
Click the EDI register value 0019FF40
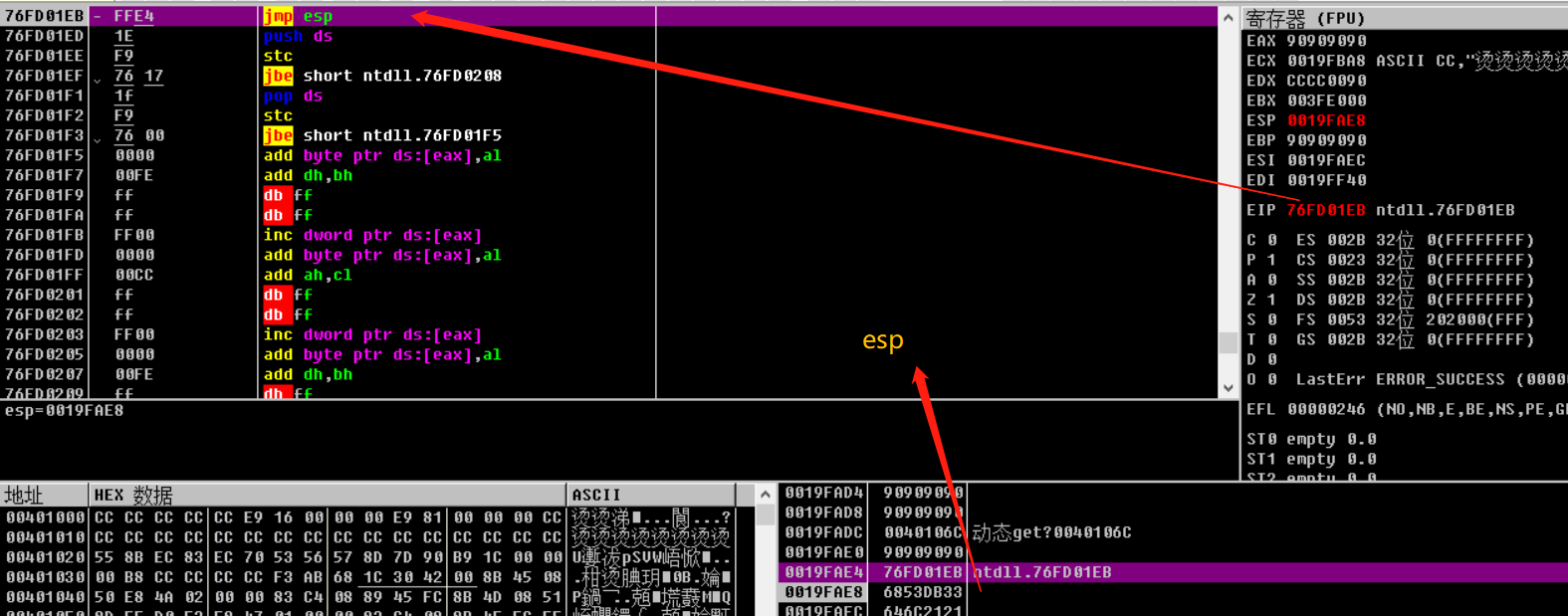(1326, 180)
